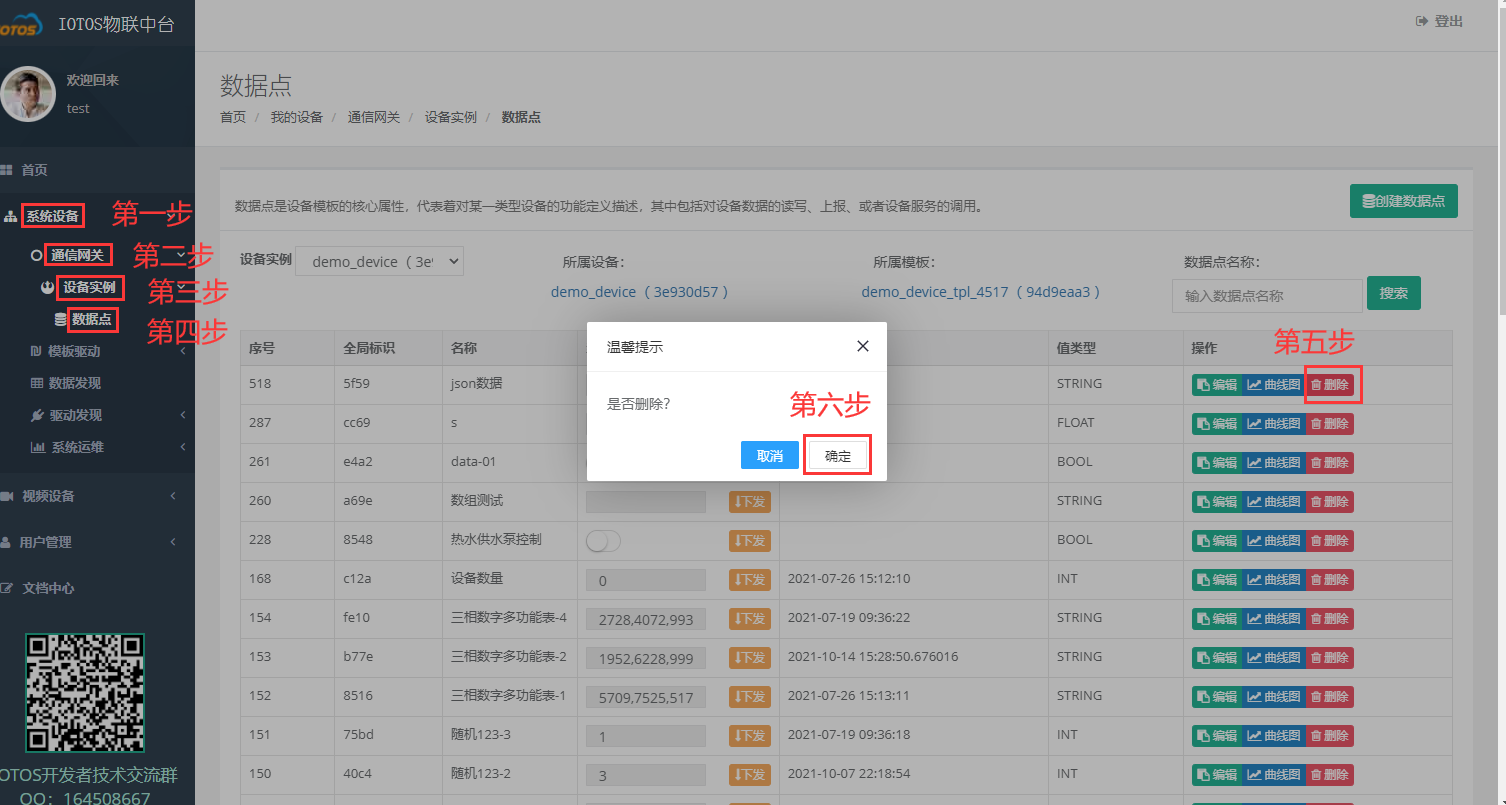Toggle the 热水供水泵控制 switch
The height and width of the screenshot is (805, 1506).
pyautogui.click(x=603, y=540)
